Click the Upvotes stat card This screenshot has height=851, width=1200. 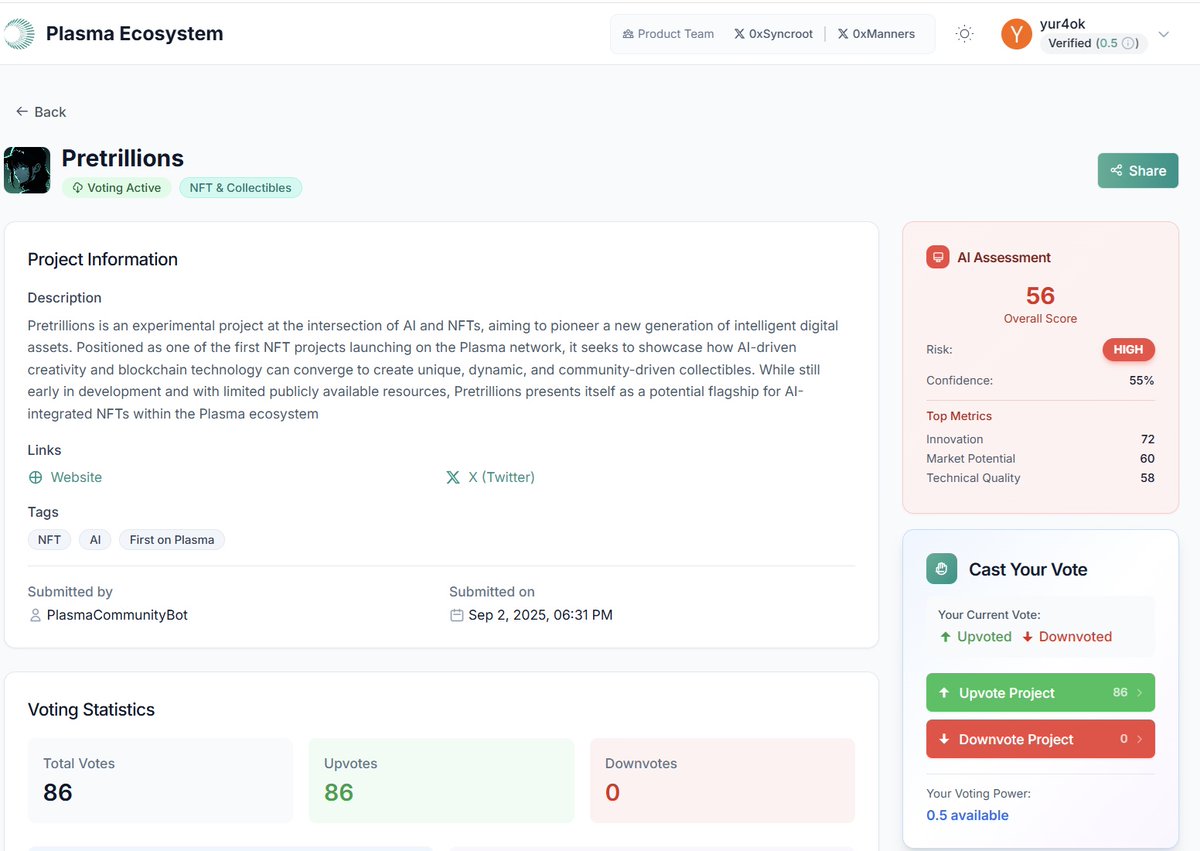point(441,780)
